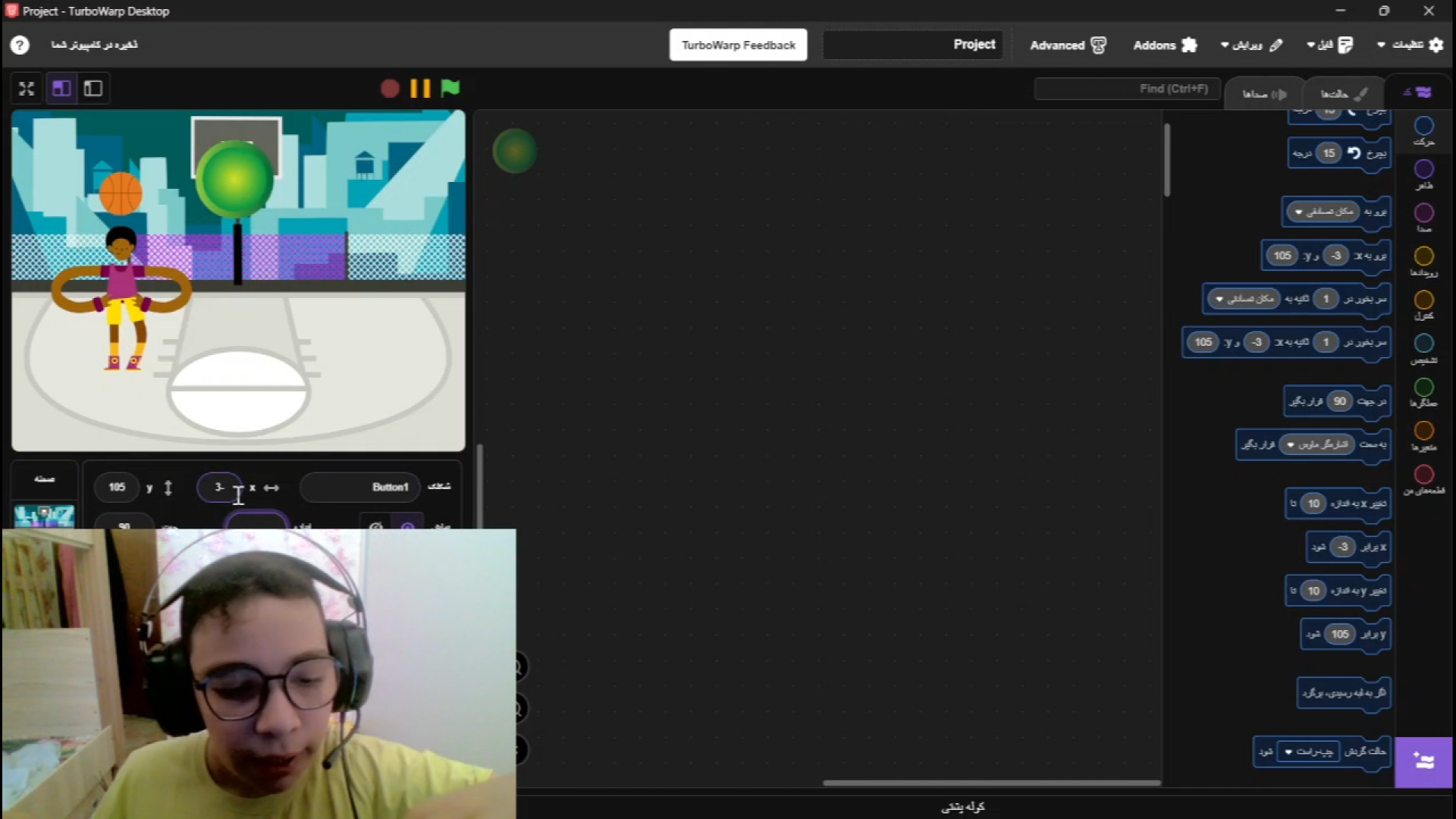This screenshot has width=1456, height=819.
Task: Switch to the Costumes tab
Action: coord(1342,94)
